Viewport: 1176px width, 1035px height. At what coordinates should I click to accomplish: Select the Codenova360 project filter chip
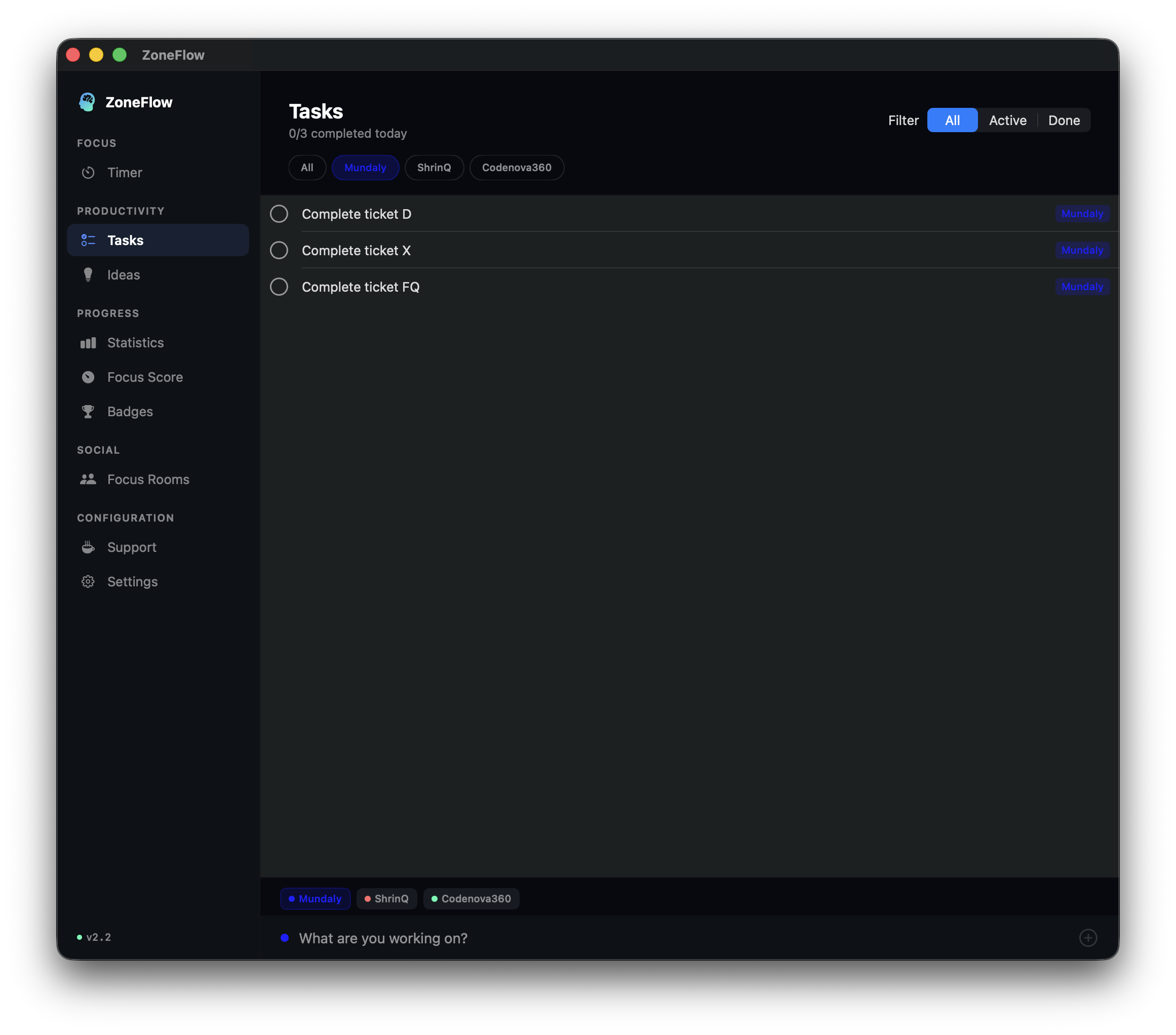(516, 168)
